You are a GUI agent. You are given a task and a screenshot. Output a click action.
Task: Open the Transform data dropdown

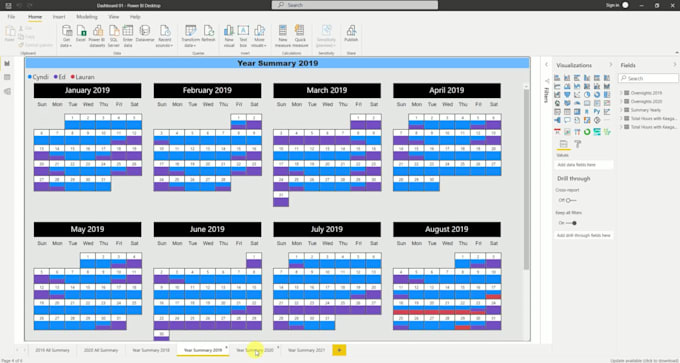(190, 36)
